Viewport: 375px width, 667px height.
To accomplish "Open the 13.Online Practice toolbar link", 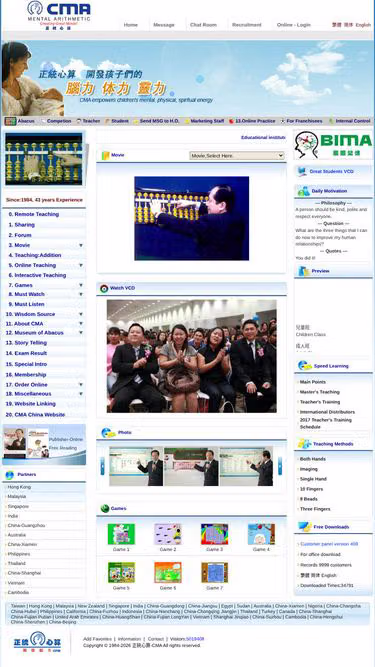I will click(255, 121).
